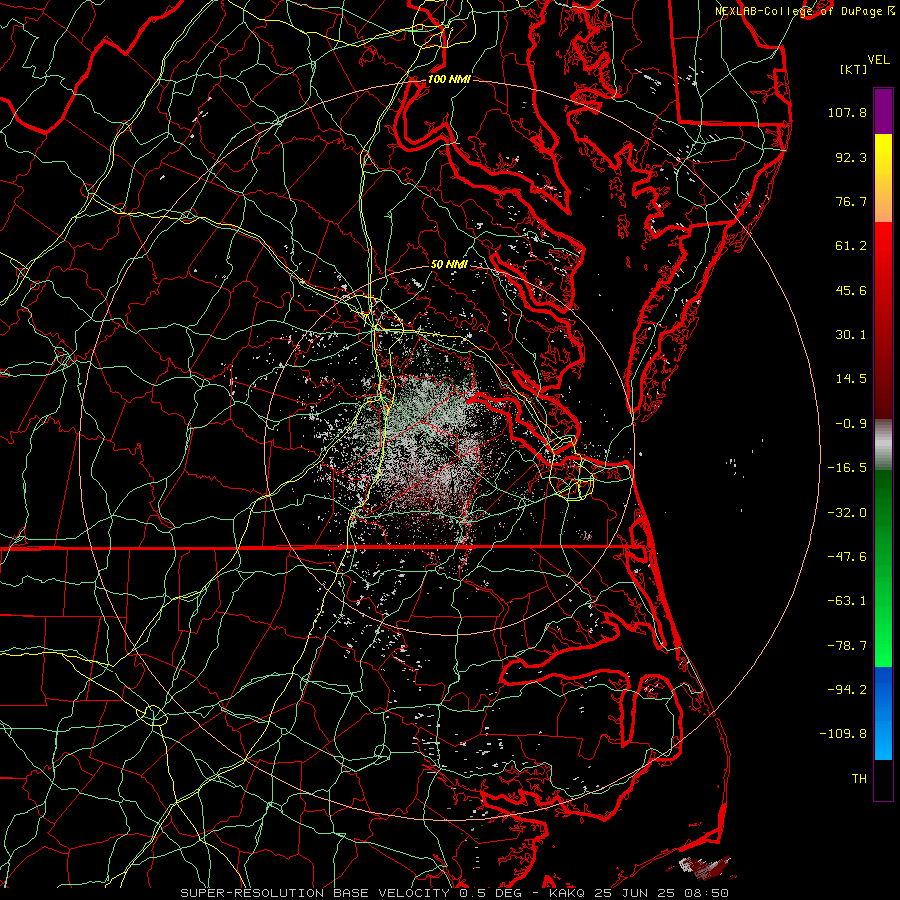
Task: Click the Super-Resolution Base Velocity caption text
Action: pyautogui.click(x=455, y=893)
